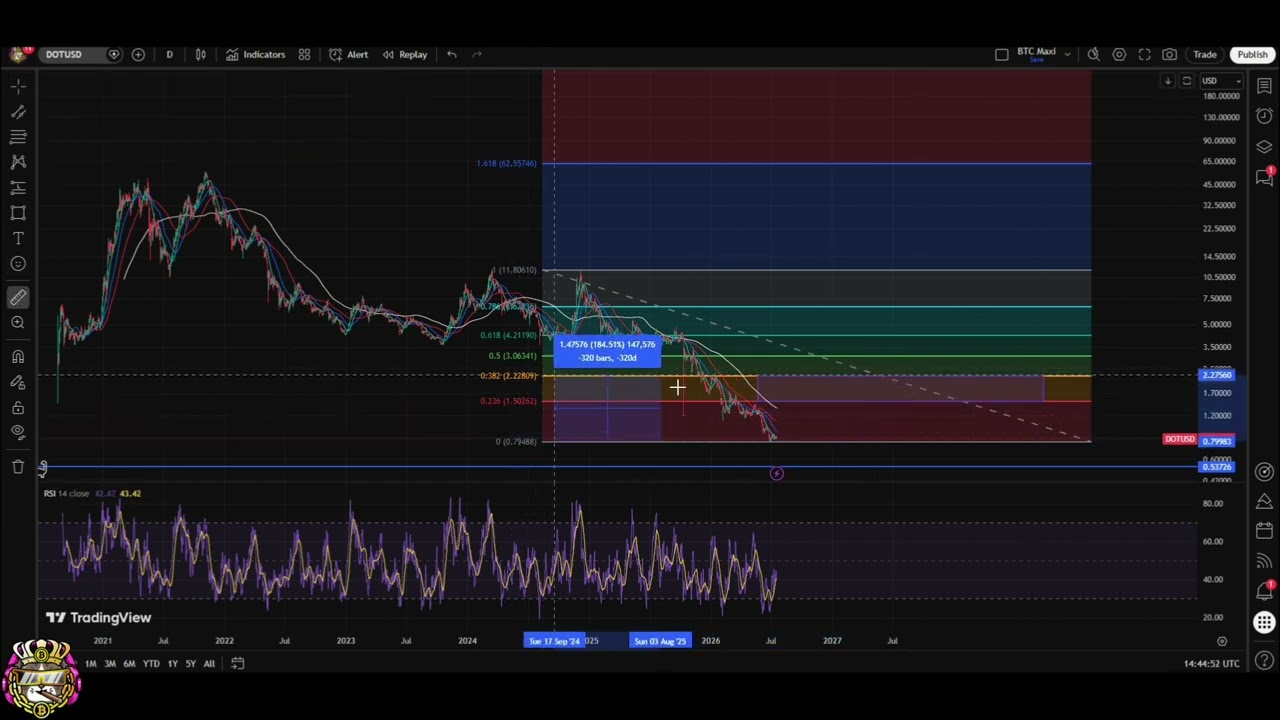Open the D timeframe interval selector
1280x720 pixels.
click(169, 54)
